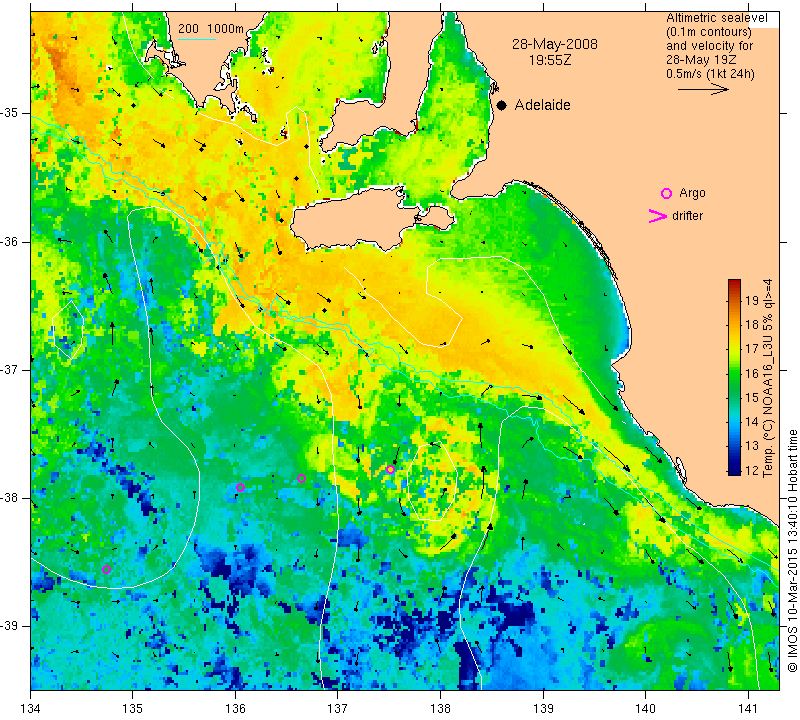
Task: Click the latitude axis label '-37'
Action: click(x=10, y=369)
